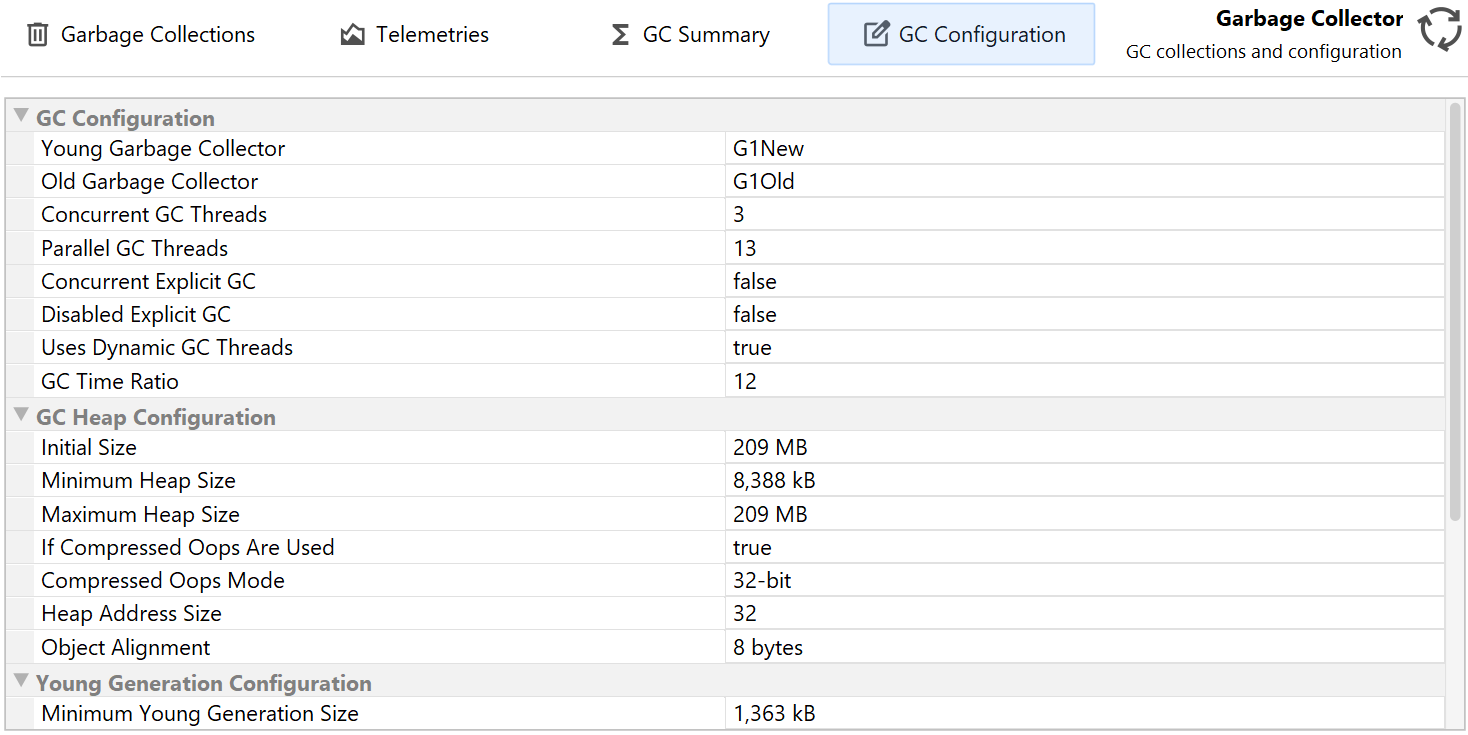This screenshot has width=1468, height=735.
Task: Collapse Young Generation Configuration section
Action: [21, 682]
